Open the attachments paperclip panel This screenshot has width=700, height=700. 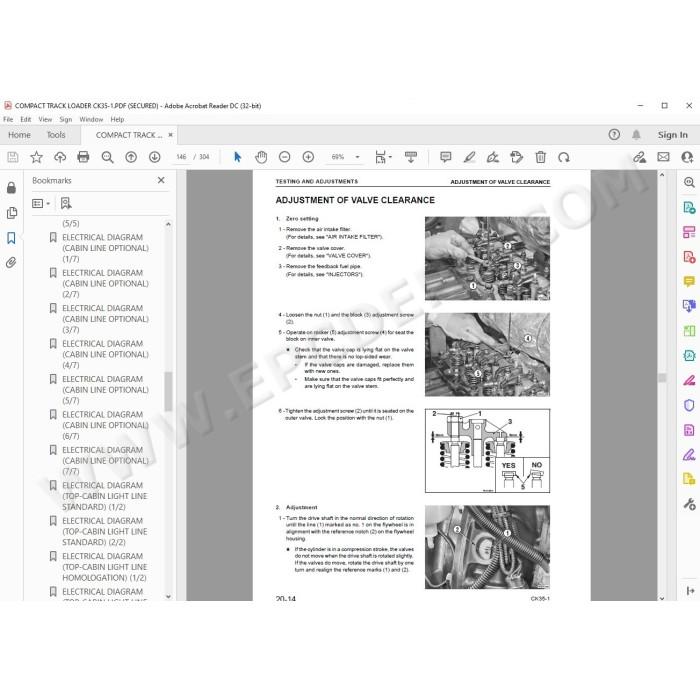12,262
